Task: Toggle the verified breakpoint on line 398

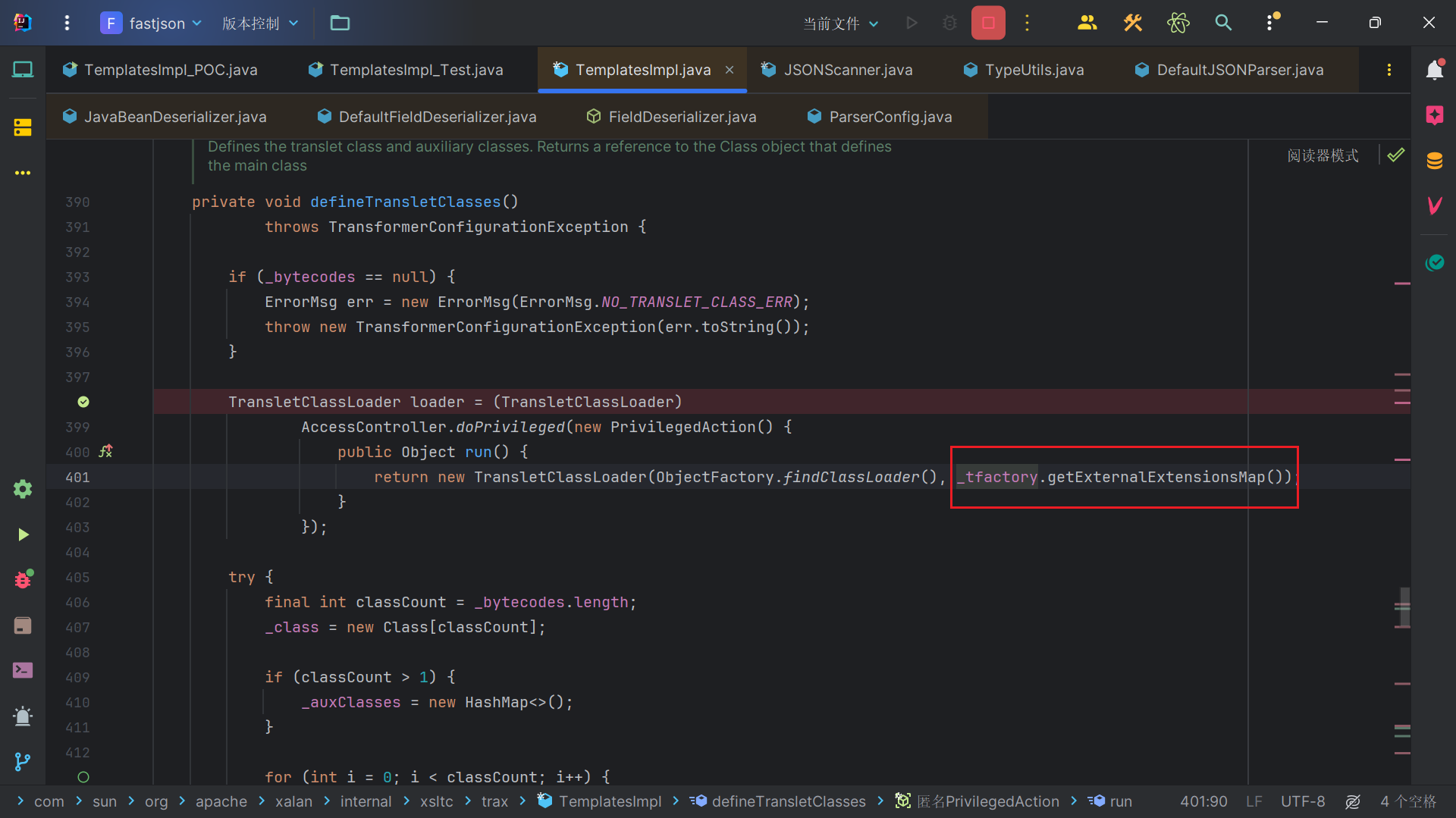Action: pos(83,402)
